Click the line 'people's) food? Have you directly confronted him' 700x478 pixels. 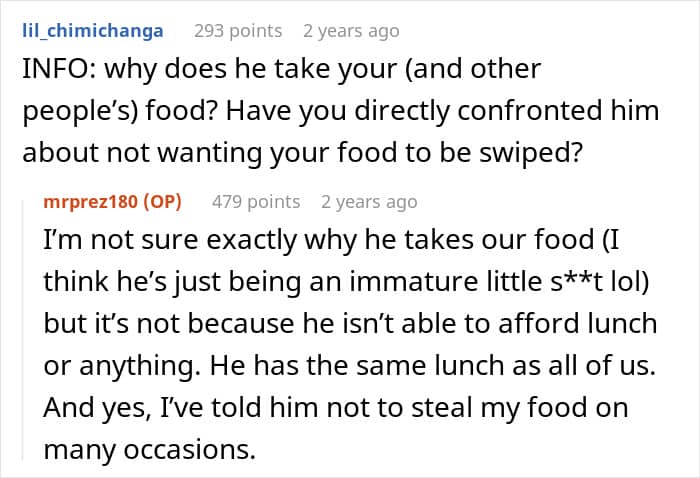[x=340, y=112]
